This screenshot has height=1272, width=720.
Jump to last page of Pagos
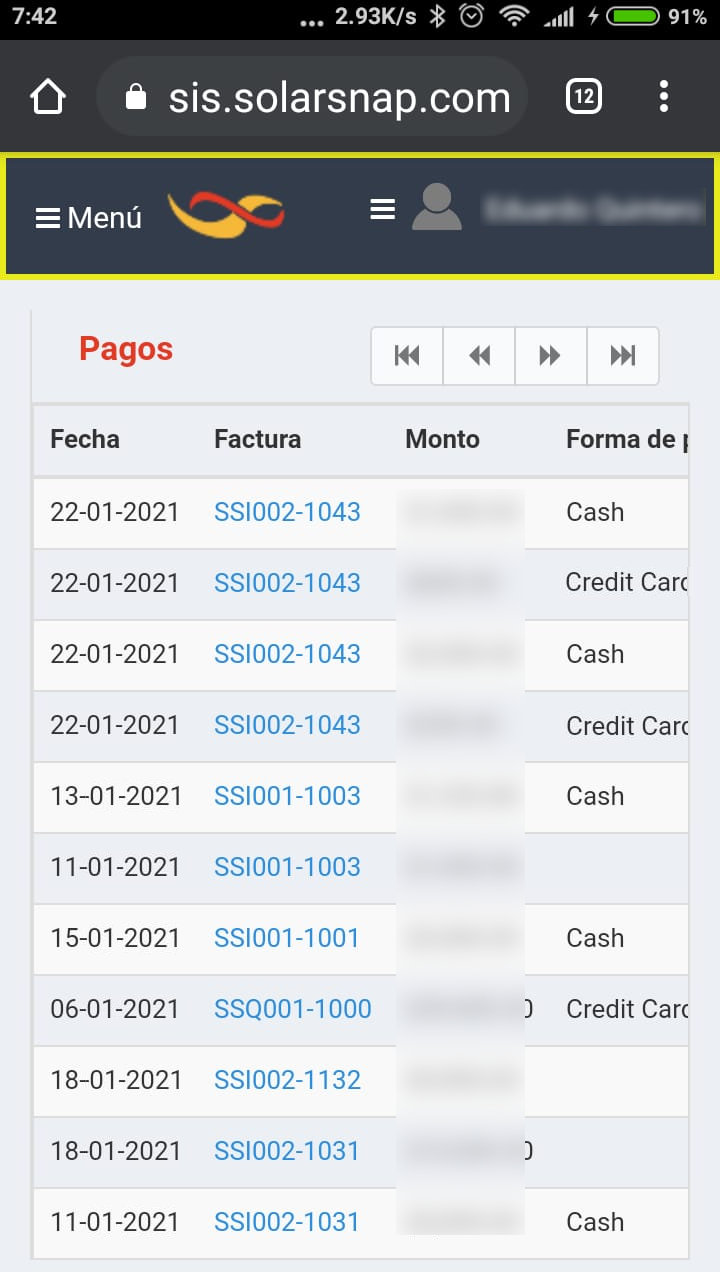tap(623, 356)
